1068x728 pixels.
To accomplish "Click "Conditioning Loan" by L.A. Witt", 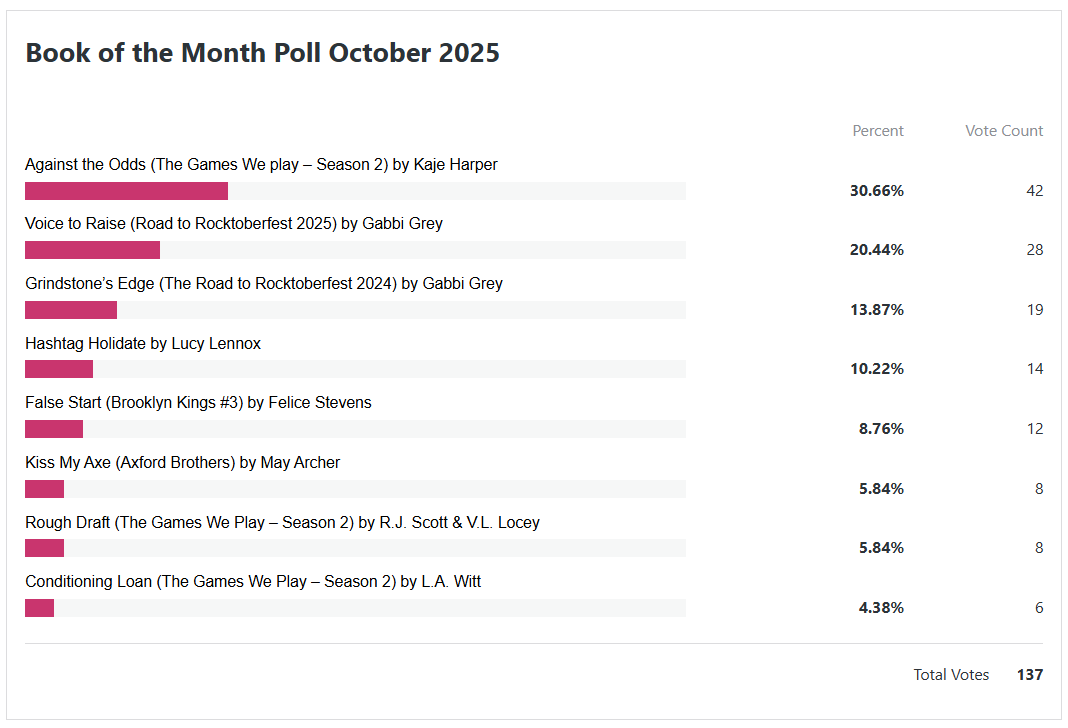I will 253,582.
